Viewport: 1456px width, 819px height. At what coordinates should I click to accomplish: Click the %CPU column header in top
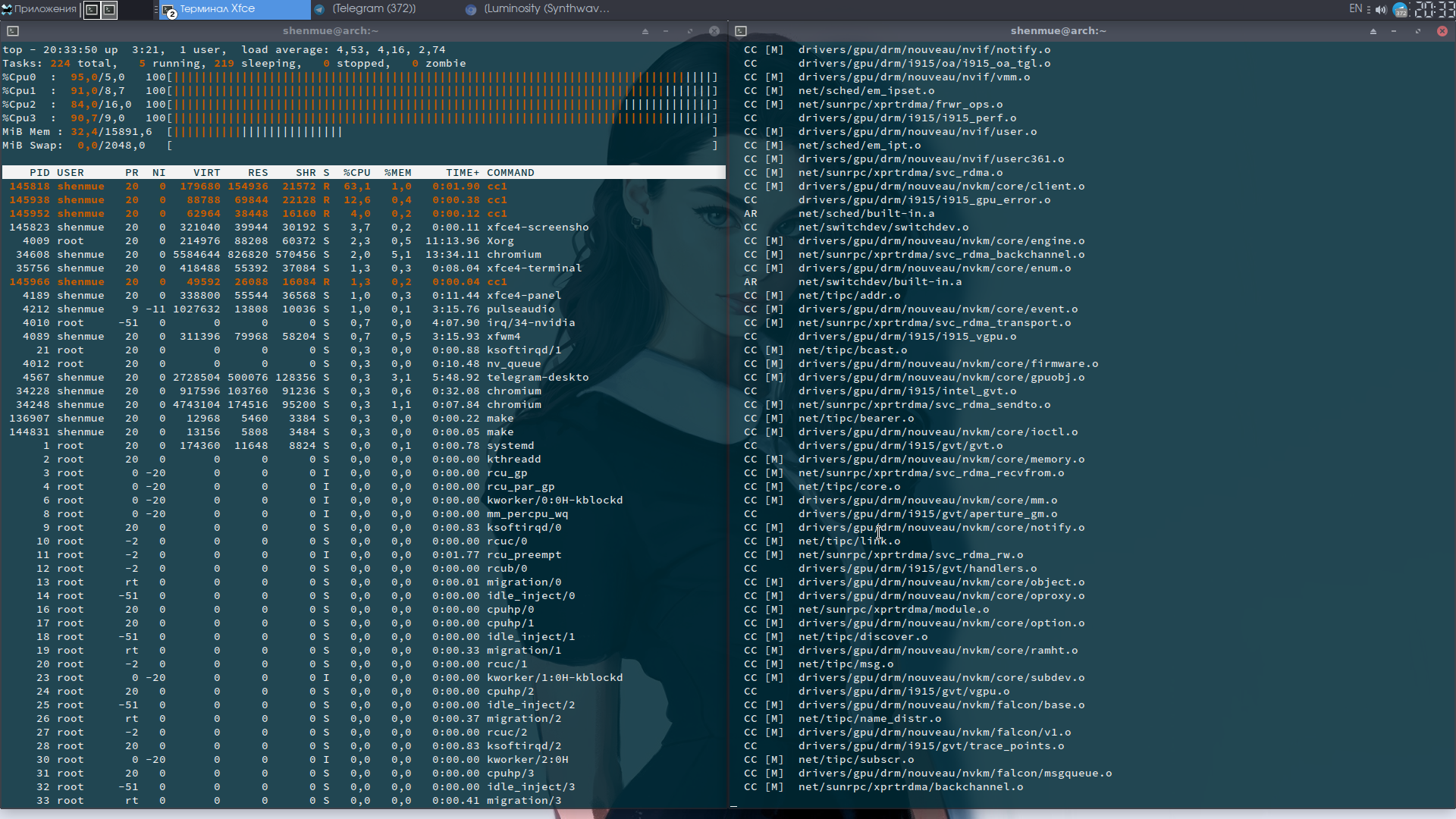[x=356, y=173]
